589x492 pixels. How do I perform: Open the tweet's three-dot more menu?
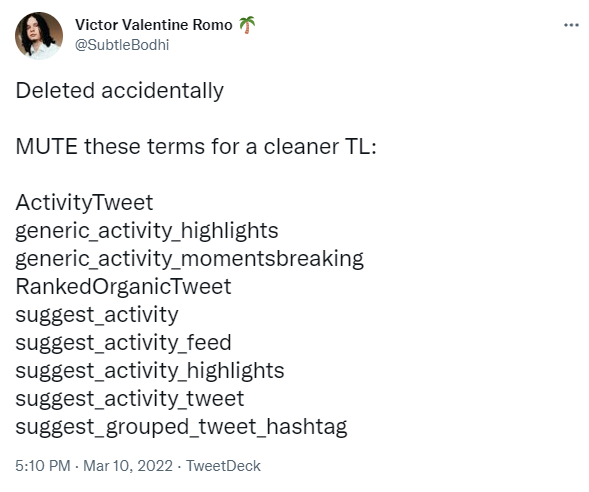[571, 25]
